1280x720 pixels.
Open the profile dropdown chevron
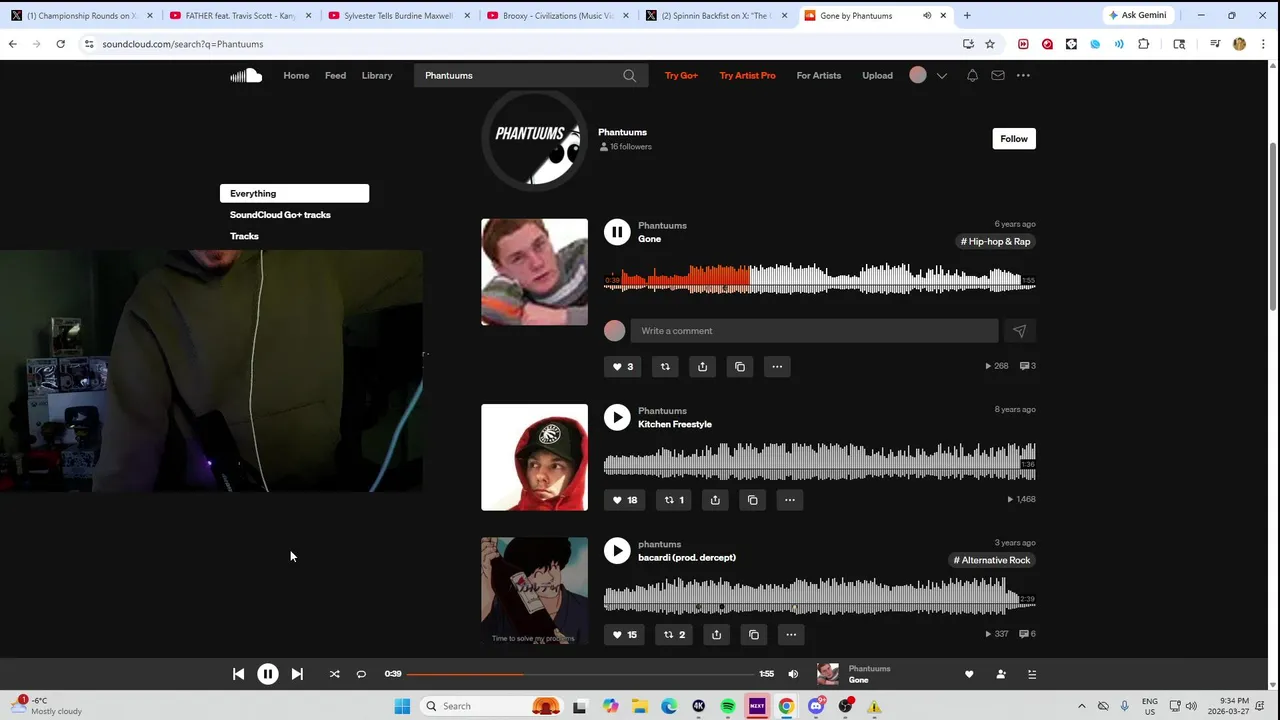(x=942, y=76)
